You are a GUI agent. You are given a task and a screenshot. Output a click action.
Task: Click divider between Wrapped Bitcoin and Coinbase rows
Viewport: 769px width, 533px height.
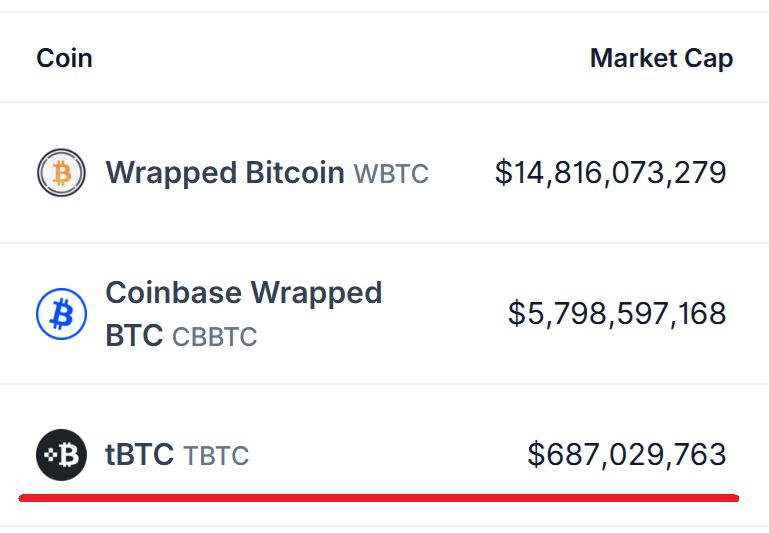tap(384, 243)
